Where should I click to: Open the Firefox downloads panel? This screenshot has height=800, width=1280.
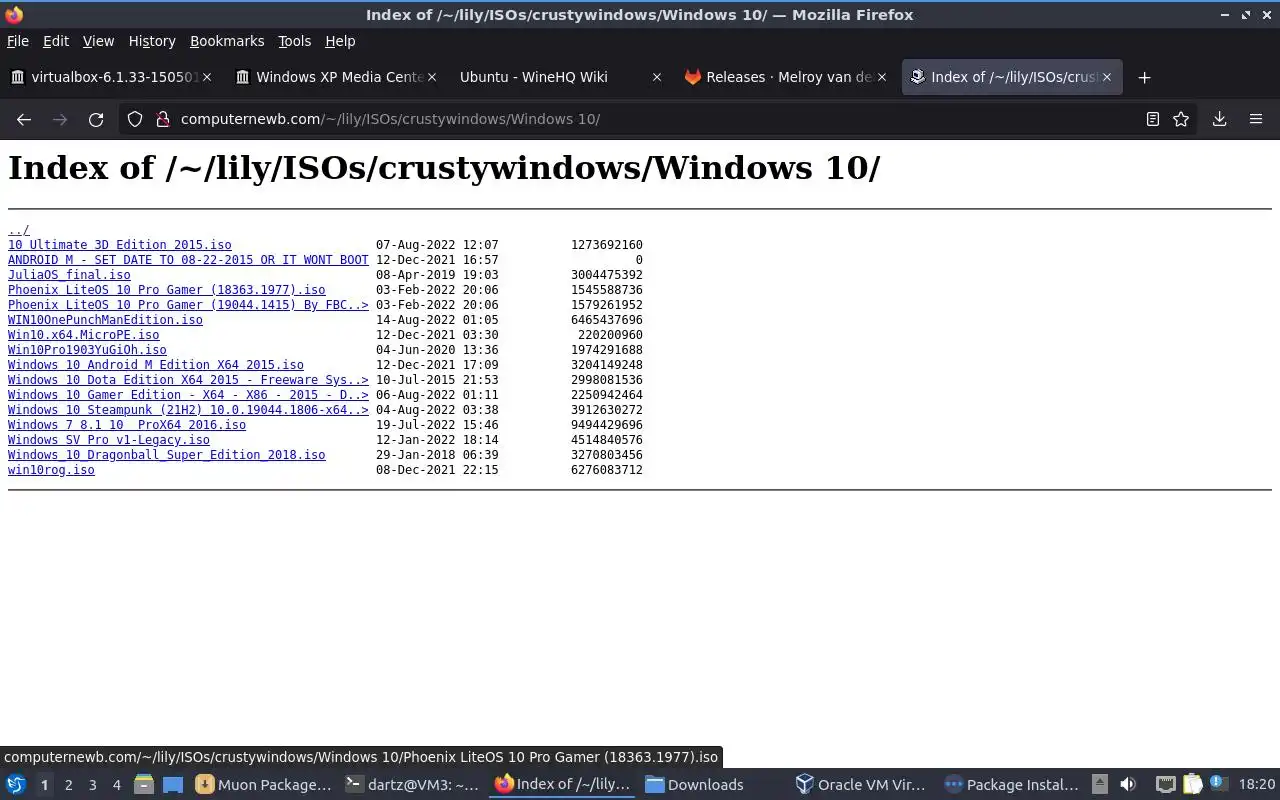[1220, 119]
